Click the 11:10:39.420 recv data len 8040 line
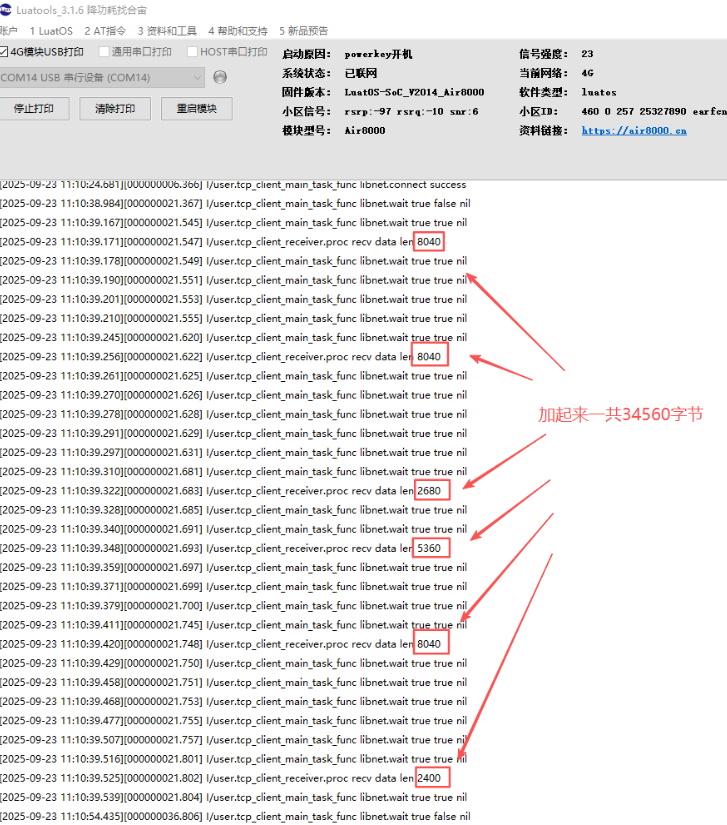Viewport: 727px width, 825px height. 221,644
